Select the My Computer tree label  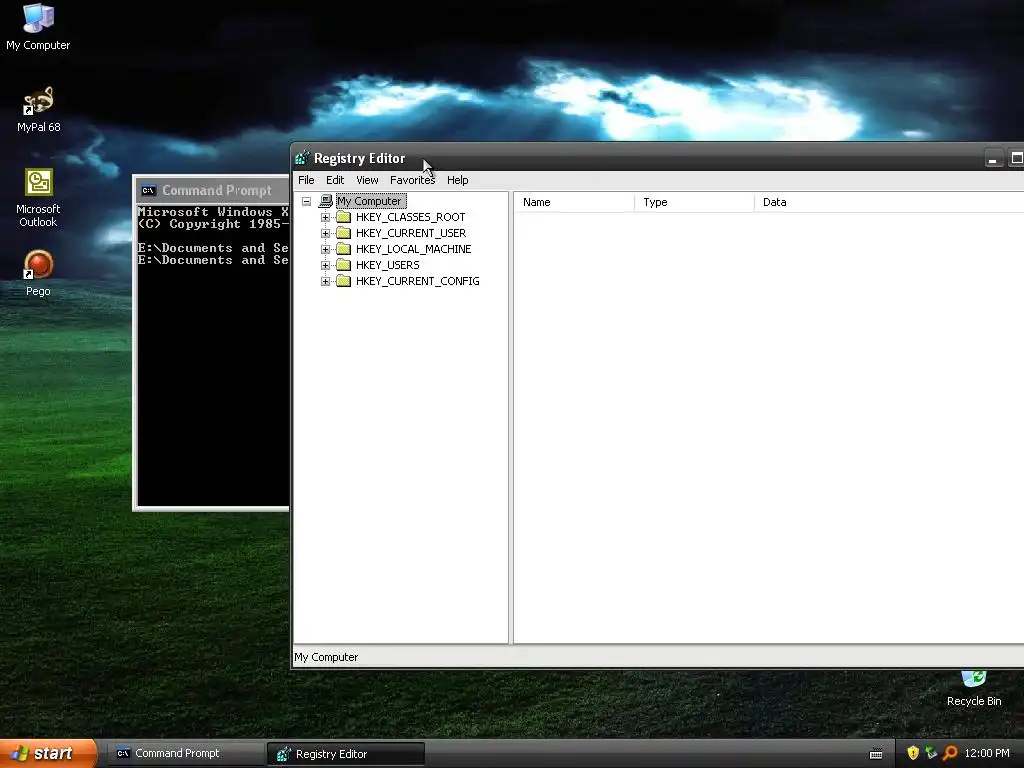tap(371, 201)
